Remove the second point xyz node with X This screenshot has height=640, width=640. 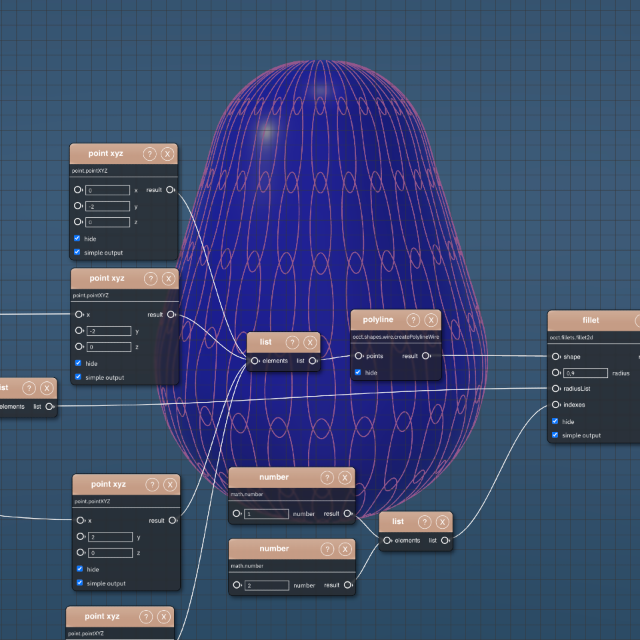[169, 279]
